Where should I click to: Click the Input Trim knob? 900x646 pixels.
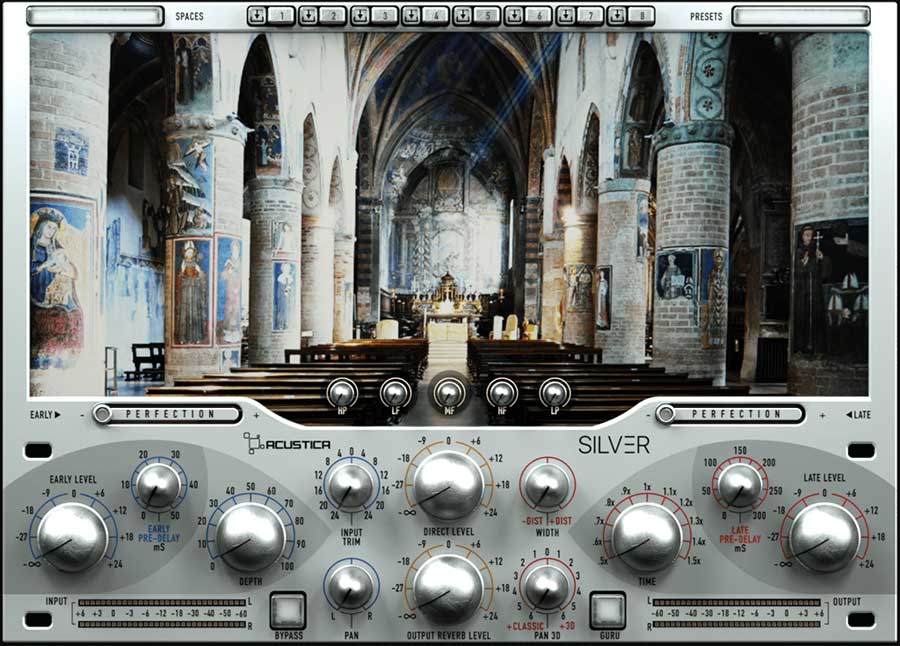click(351, 486)
